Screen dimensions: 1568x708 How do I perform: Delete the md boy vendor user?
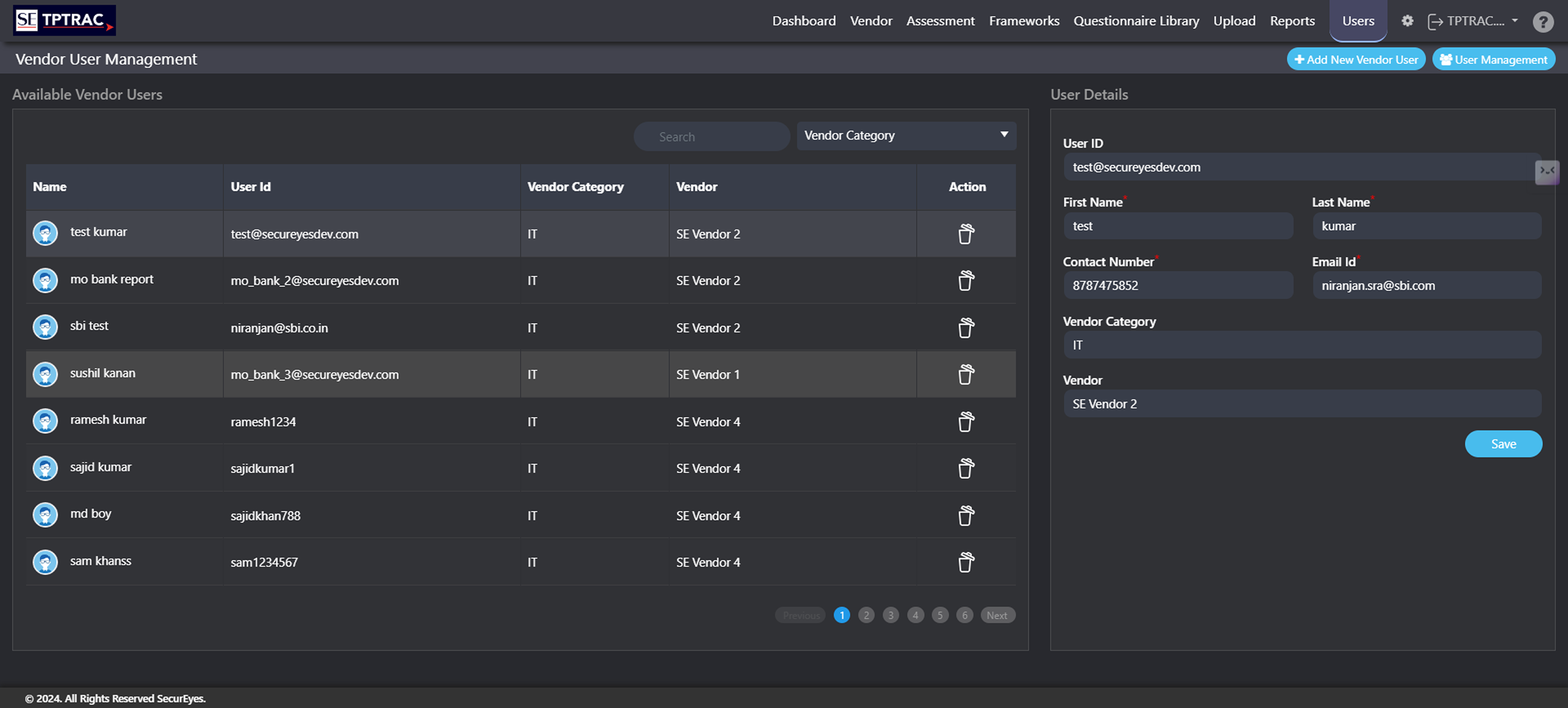point(966,515)
